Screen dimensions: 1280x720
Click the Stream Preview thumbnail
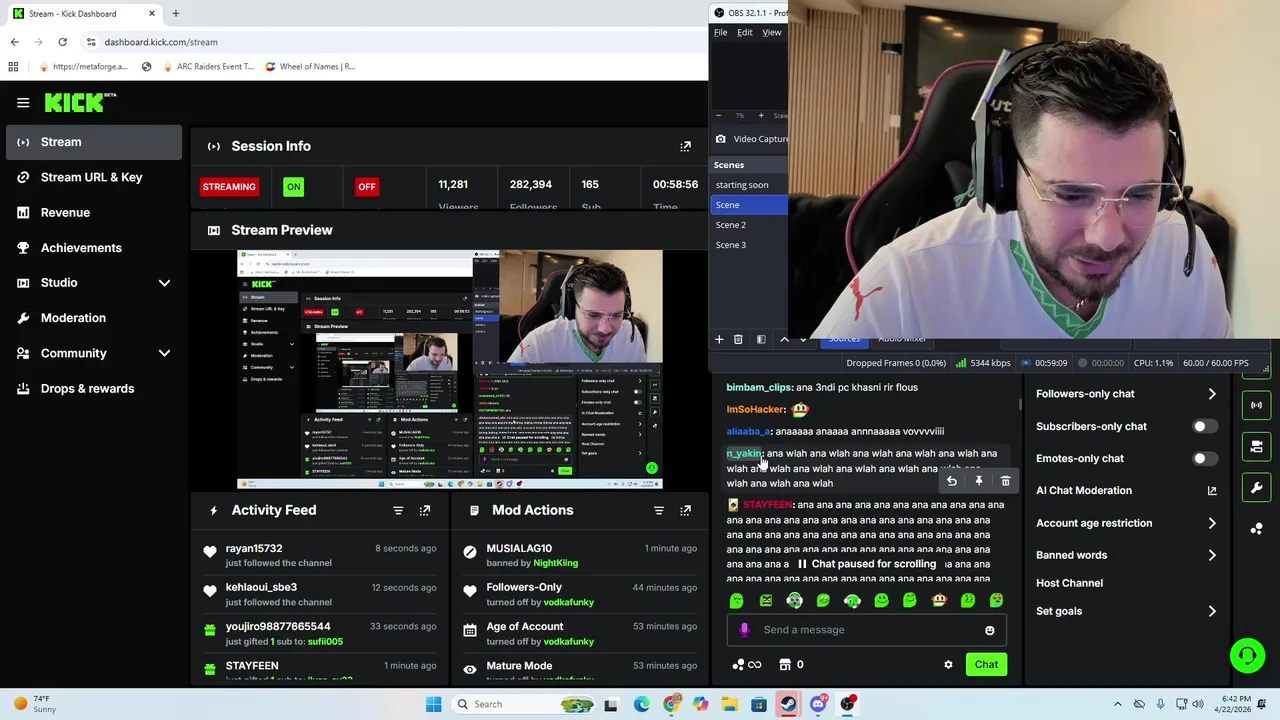pyautogui.click(x=449, y=369)
